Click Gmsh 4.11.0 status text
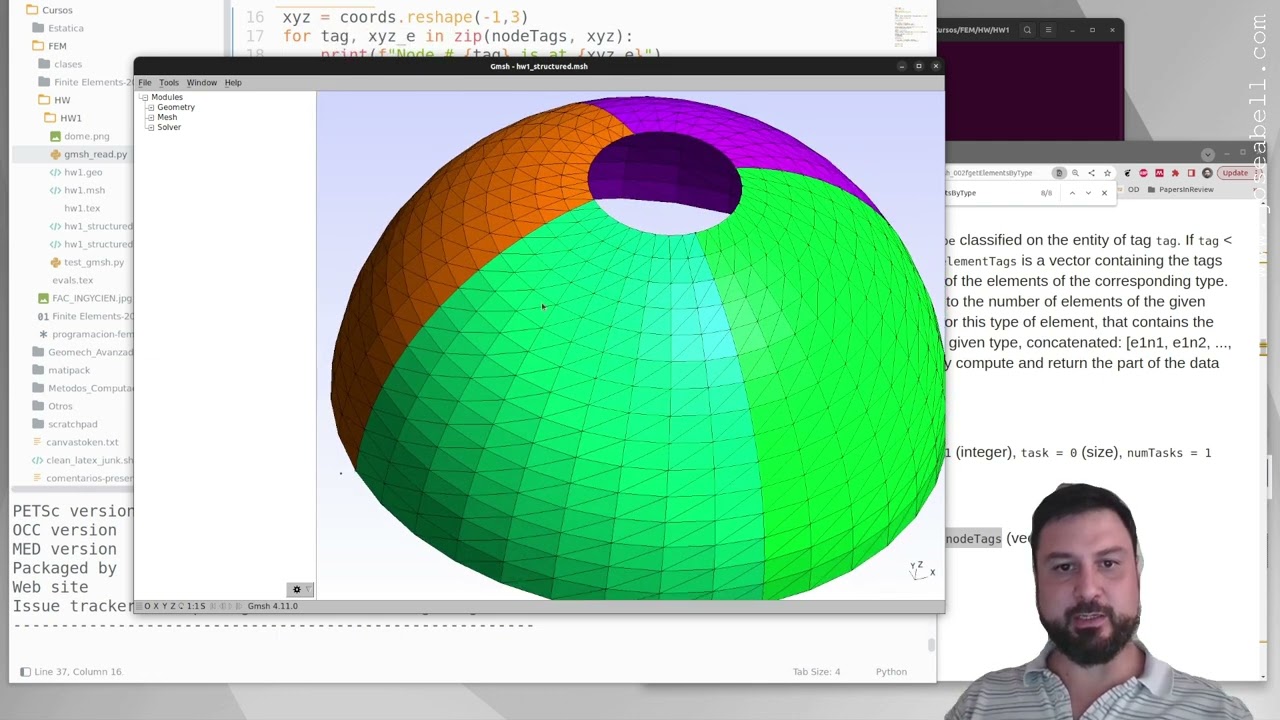Image resolution: width=1280 pixels, height=720 pixels. click(273, 606)
